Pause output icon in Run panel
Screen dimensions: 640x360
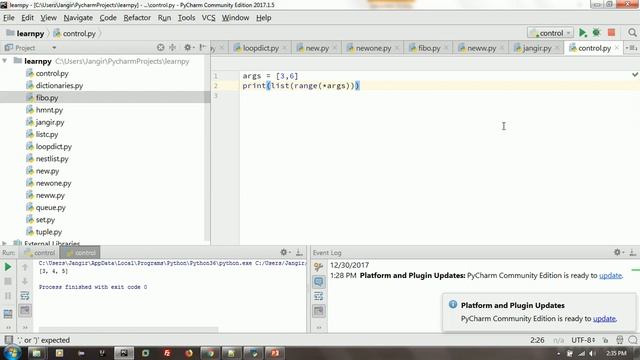[x=8, y=296]
